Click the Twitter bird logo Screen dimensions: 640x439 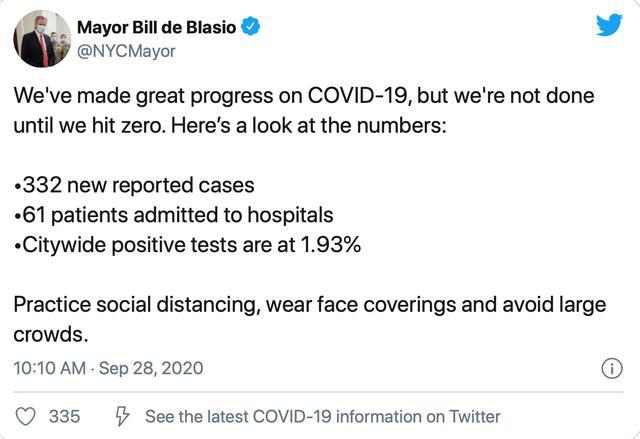(609, 25)
